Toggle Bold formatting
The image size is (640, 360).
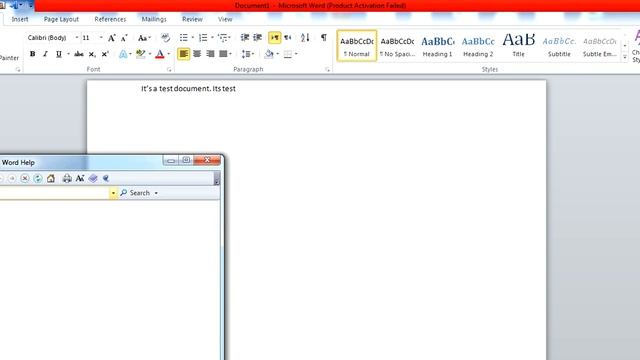(x=33, y=54)
